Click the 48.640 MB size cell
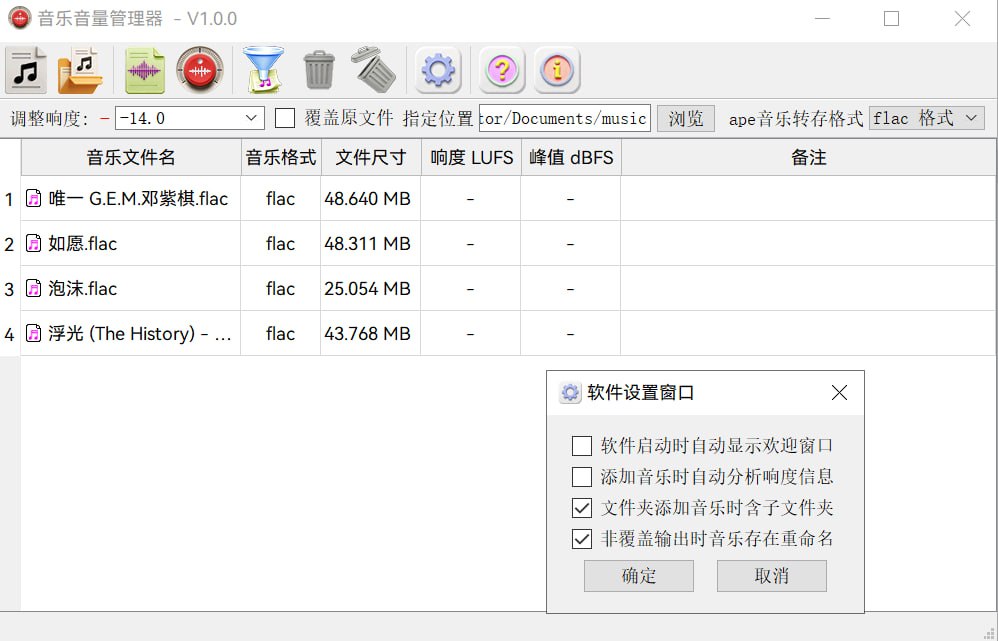 click(x=370, y=199)
